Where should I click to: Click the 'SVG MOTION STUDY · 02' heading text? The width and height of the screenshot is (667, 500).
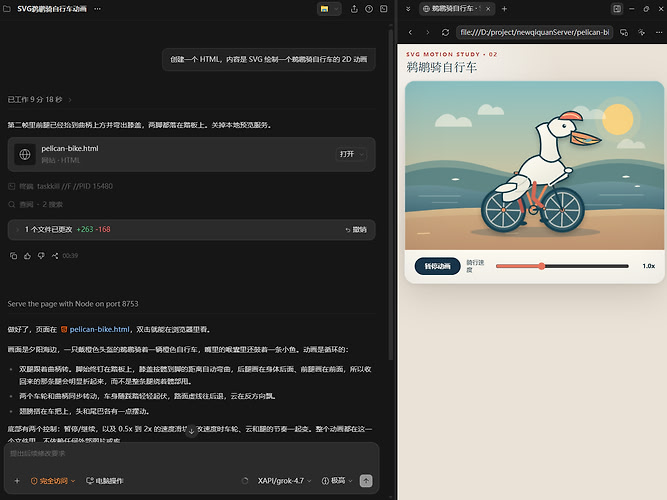pos(451,54)
